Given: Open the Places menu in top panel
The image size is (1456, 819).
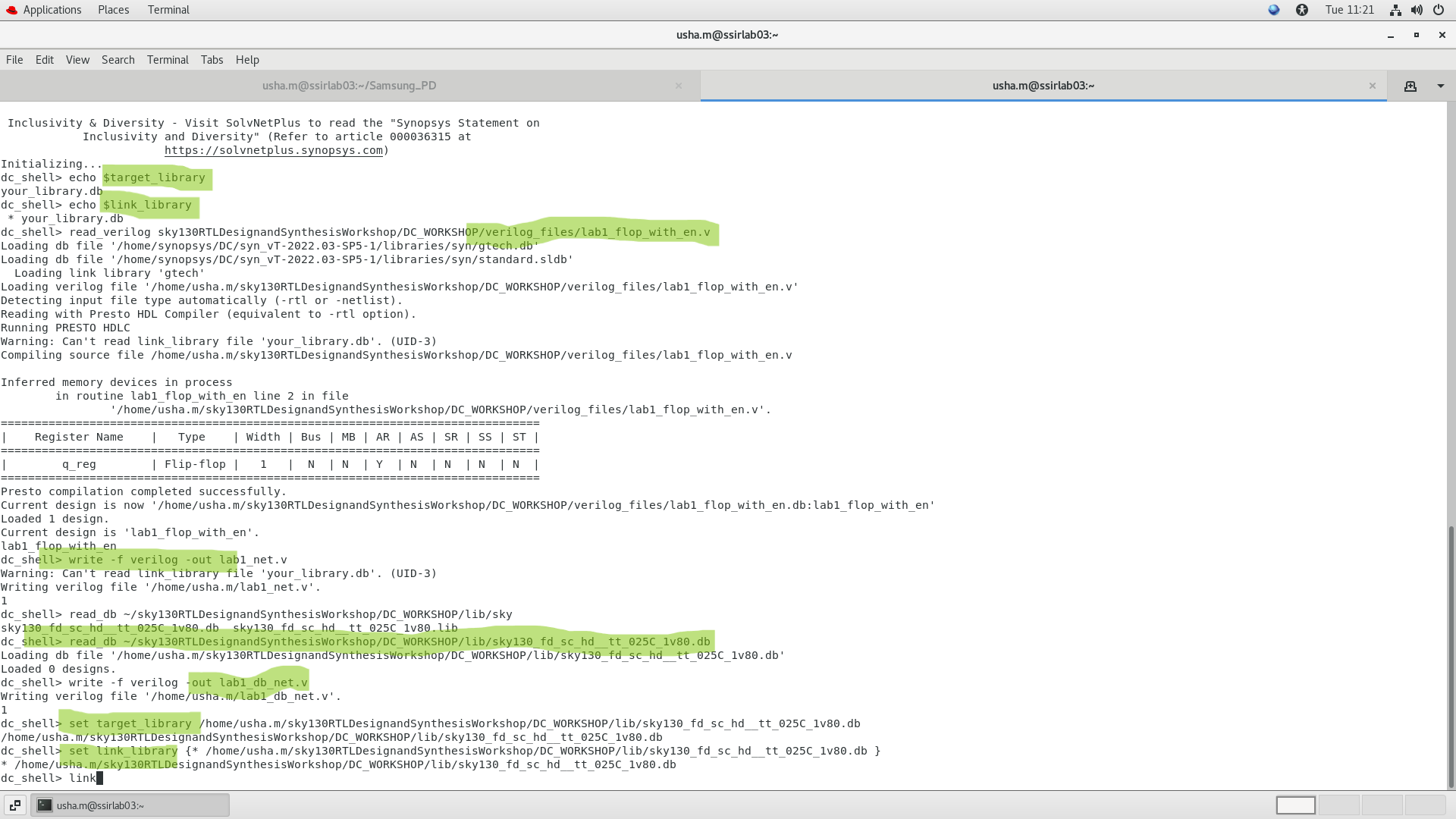Looking at the screenshot, I should 113,10.
